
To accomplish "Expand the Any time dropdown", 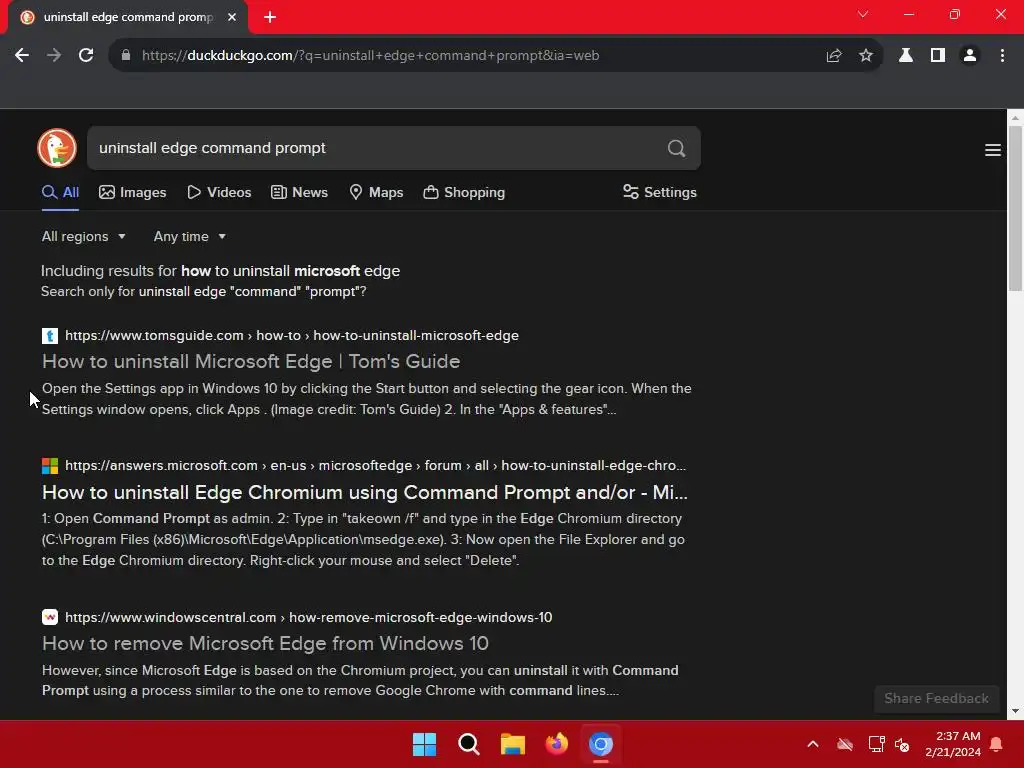I will click(x=189, y=236).
